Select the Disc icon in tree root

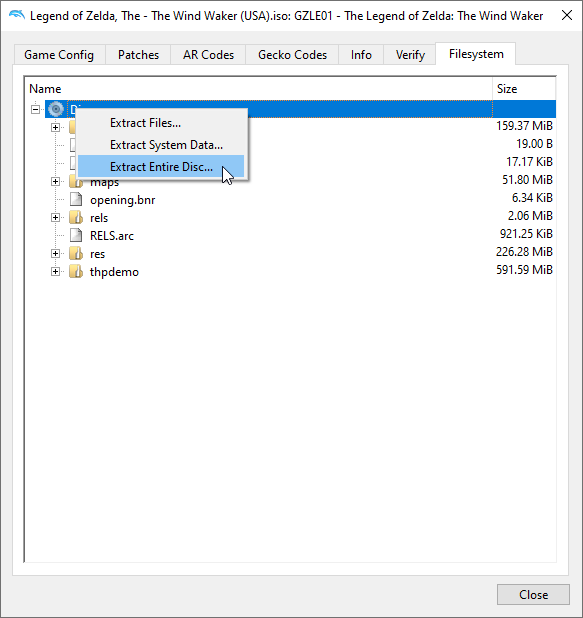(56, 109)
